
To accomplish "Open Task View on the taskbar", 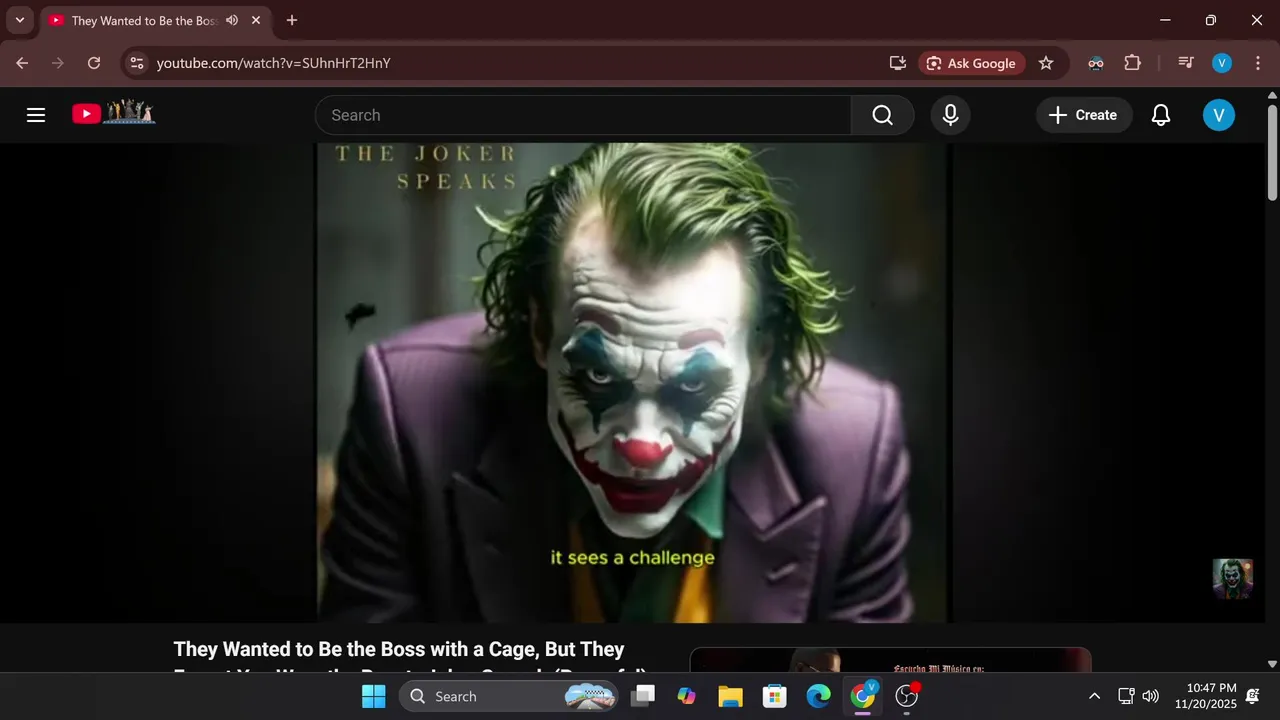I will tap(643, 696).
